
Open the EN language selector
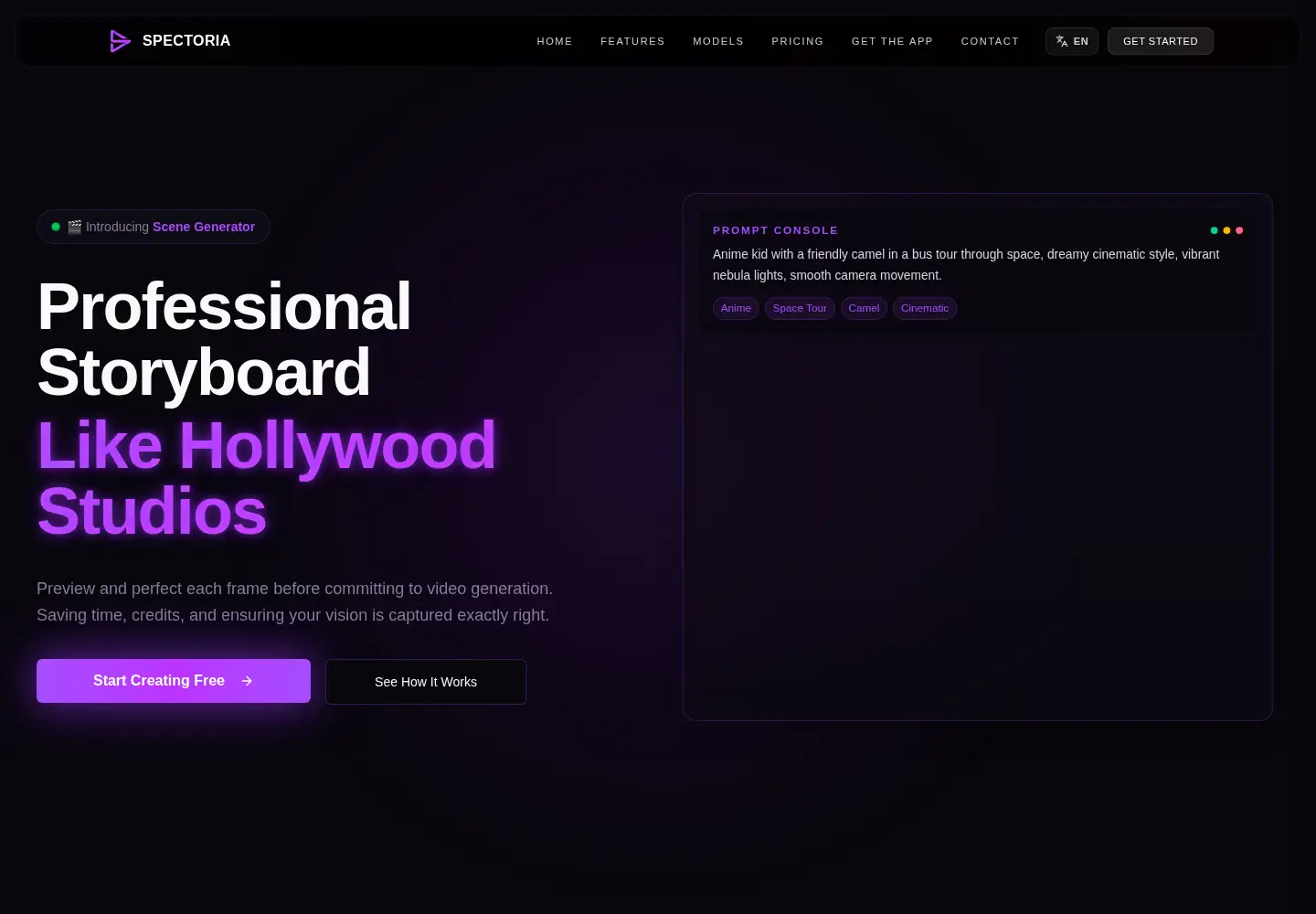point(1072,41)
